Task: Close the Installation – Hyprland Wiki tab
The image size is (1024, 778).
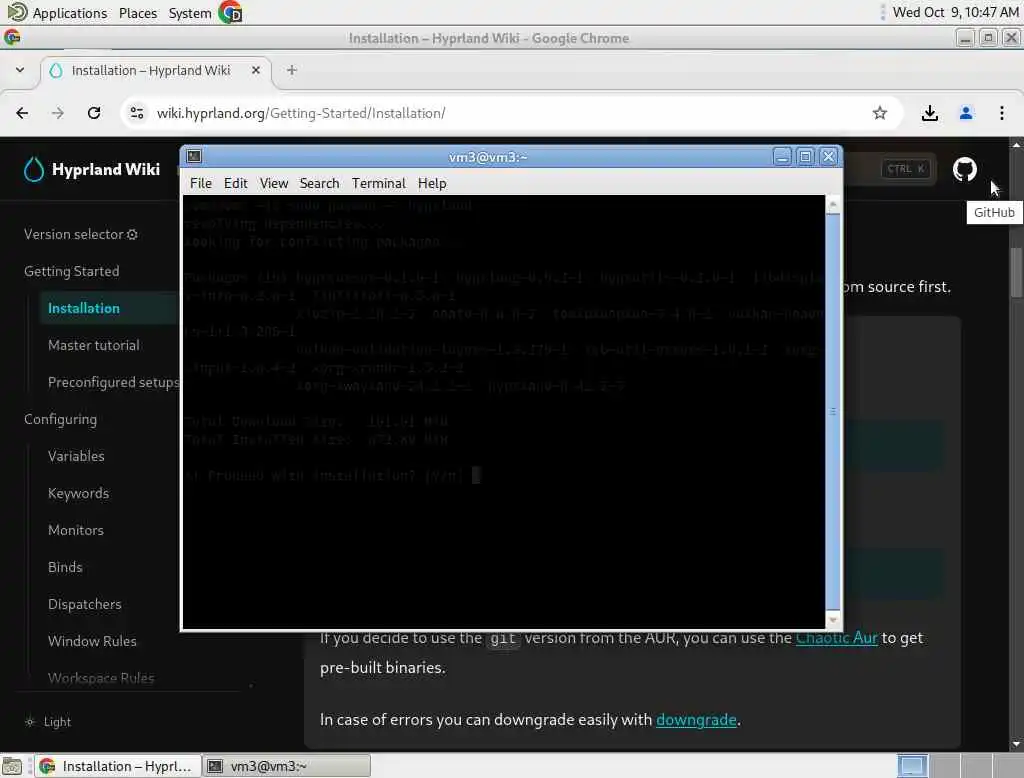Action: click(x=256, y=70)
